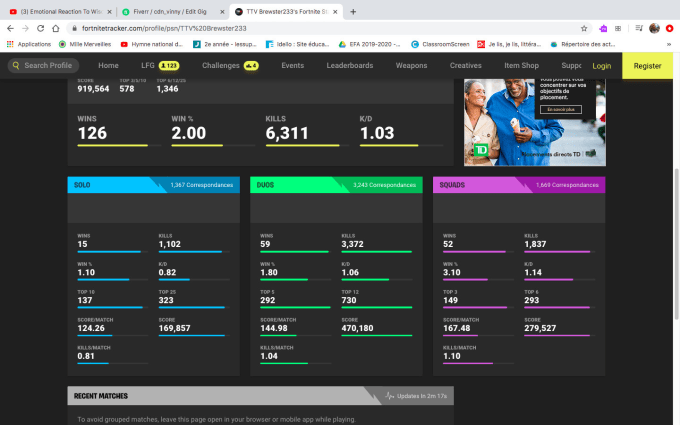Switch to the Fiverr Edit Gig tab
Screen dimensions: 680x425
172,12
